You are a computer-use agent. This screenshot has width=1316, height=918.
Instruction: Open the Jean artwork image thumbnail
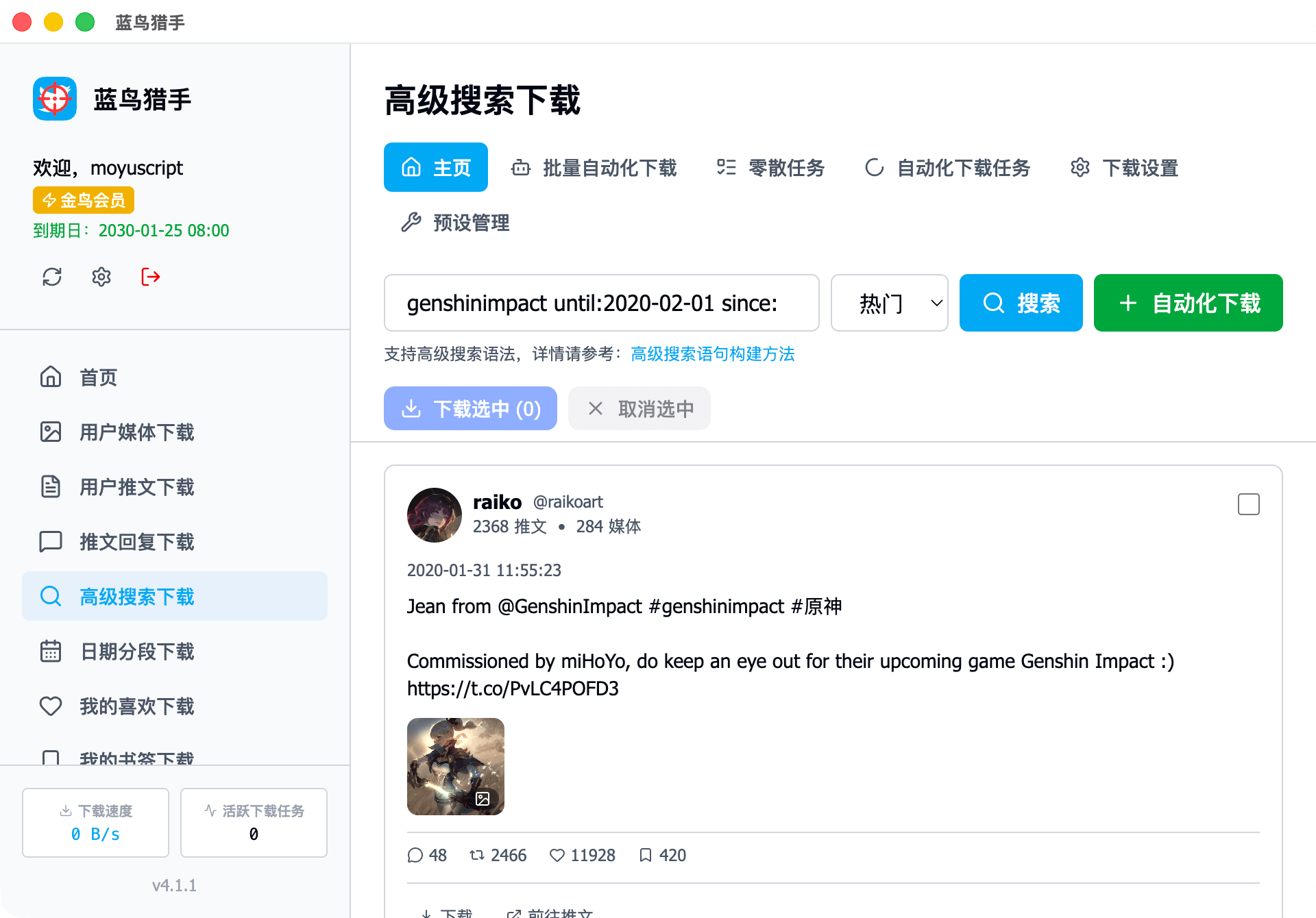tap(455, 766)
